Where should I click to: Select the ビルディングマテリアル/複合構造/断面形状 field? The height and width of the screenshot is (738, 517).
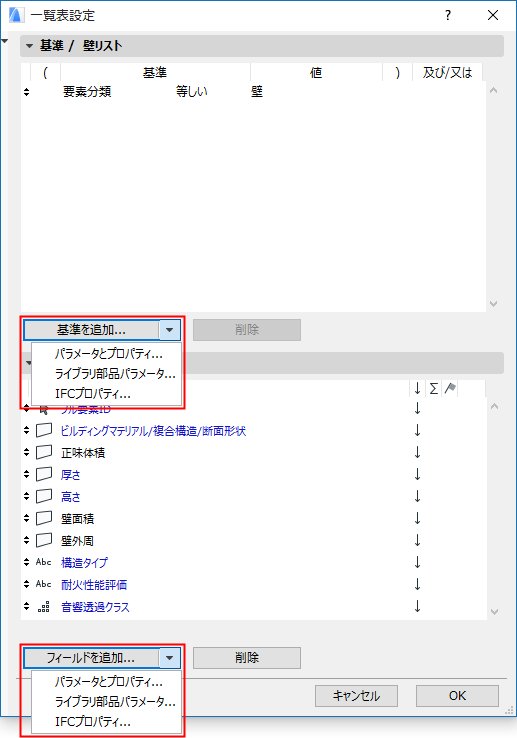click(x=153, y=431)
